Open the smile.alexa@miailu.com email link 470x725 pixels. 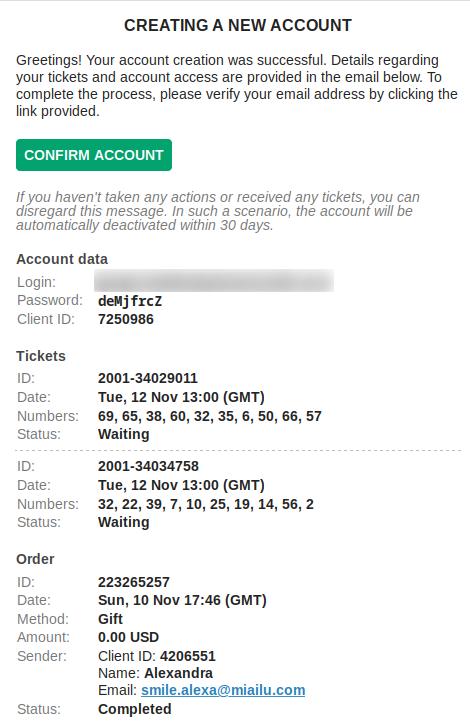click(x=223, y=690)
